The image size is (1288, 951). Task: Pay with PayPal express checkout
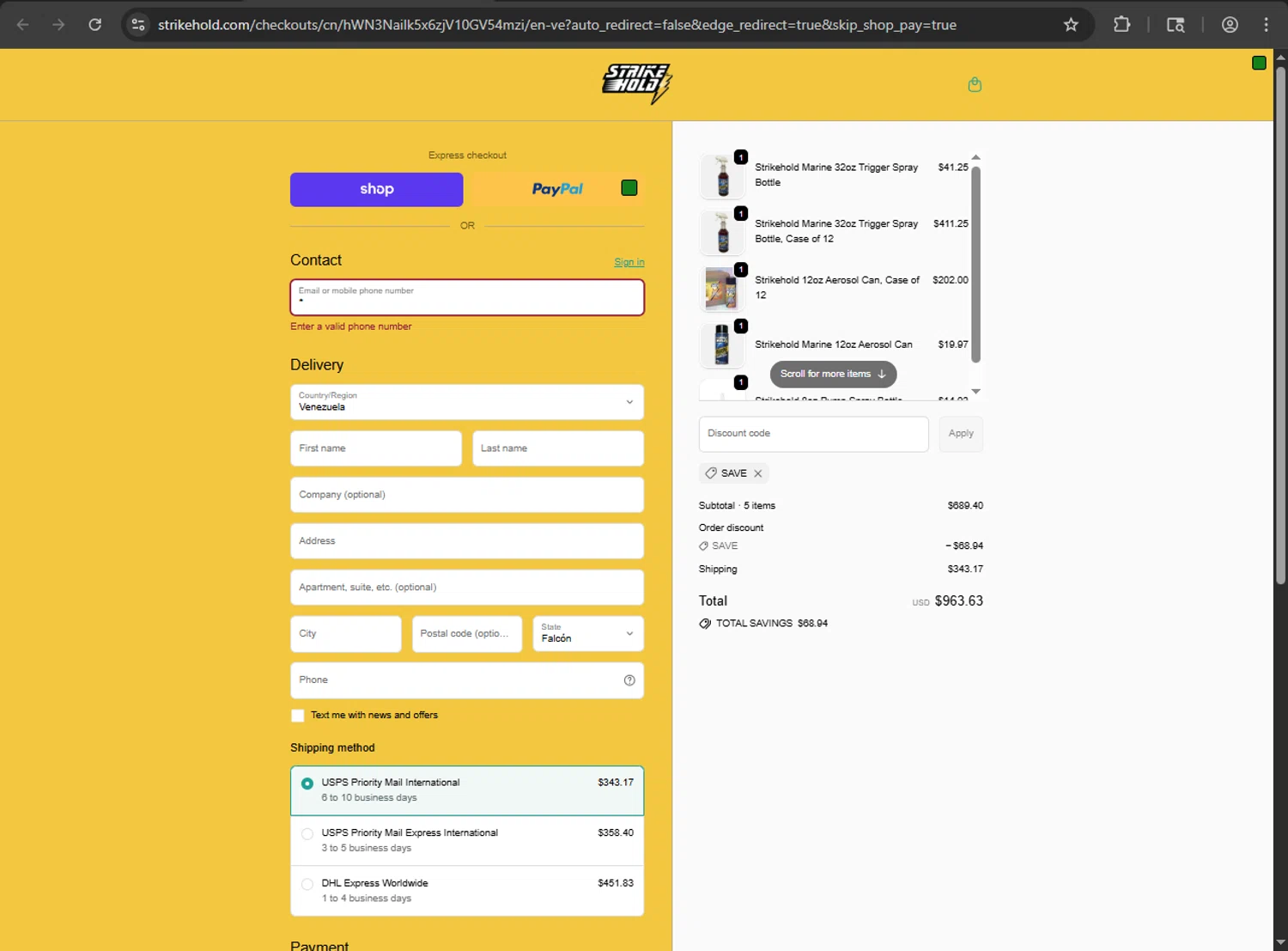[x=557, y=190]
